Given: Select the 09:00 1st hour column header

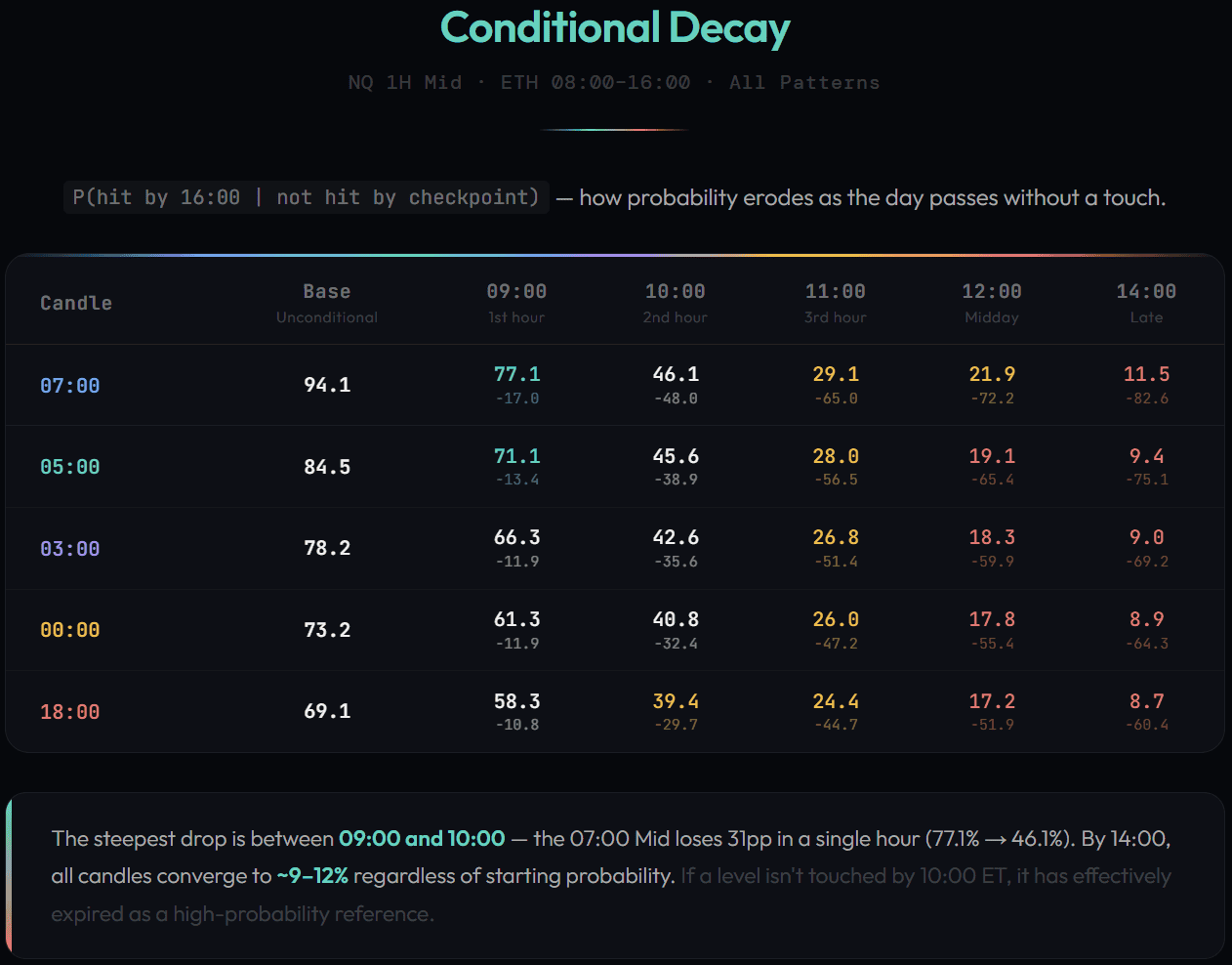Looking at the screenshot, I should (516, 303).
